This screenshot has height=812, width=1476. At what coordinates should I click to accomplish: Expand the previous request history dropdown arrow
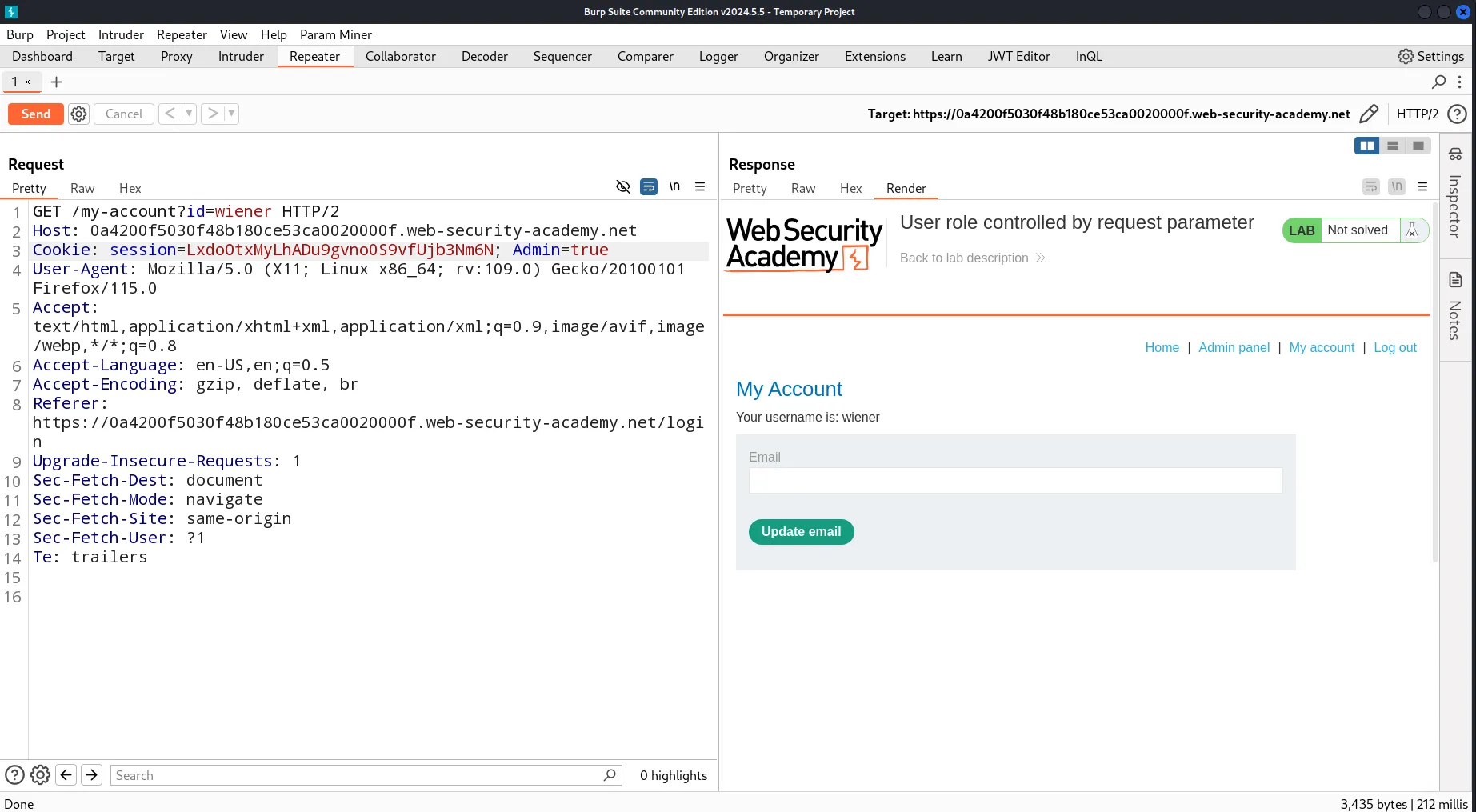189,114
